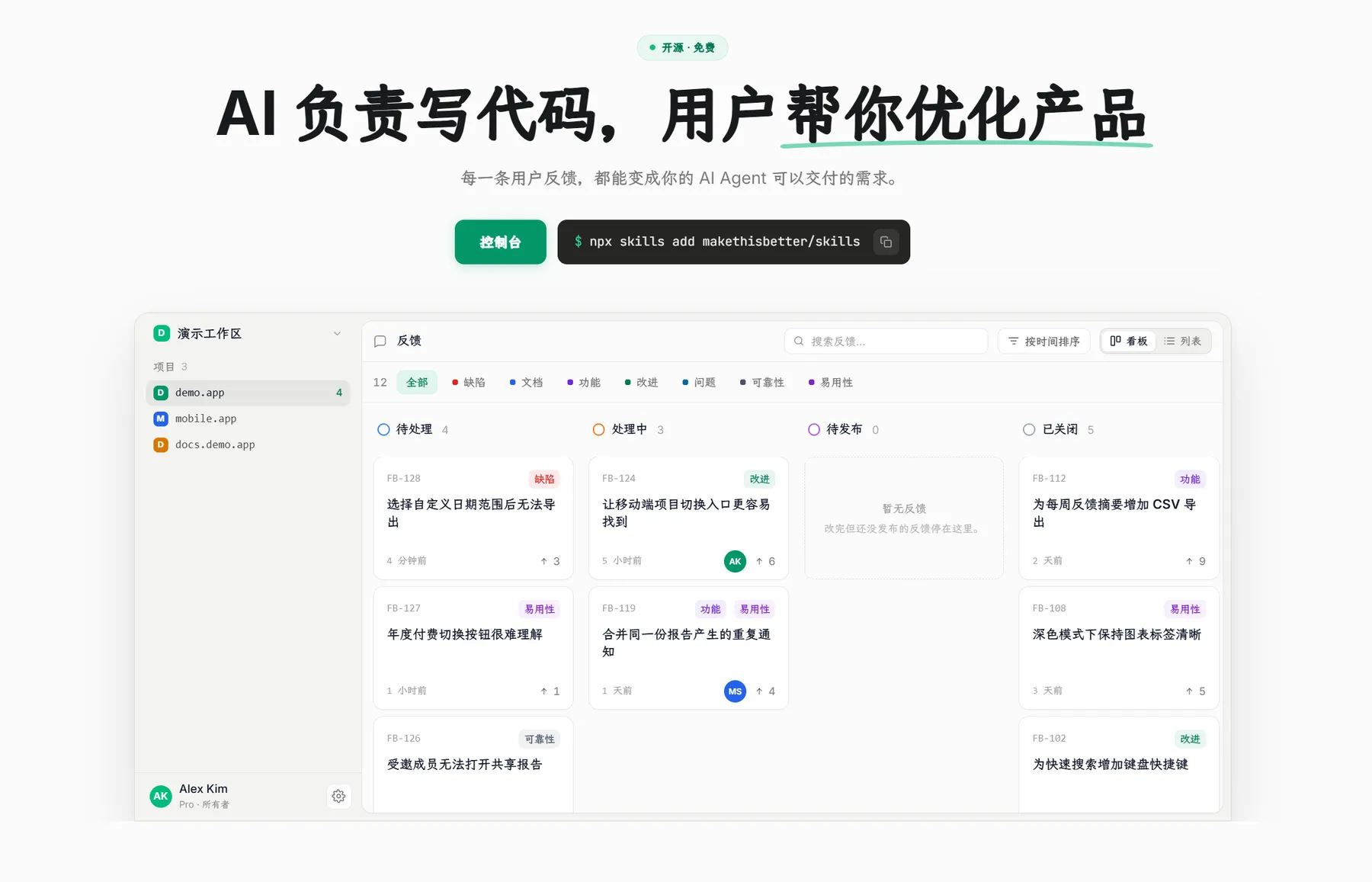The height and width of the screenshot is (882, 1372).
Task: Click the 已关闭 gray status circle
Action: click(x=1029, y=429)
